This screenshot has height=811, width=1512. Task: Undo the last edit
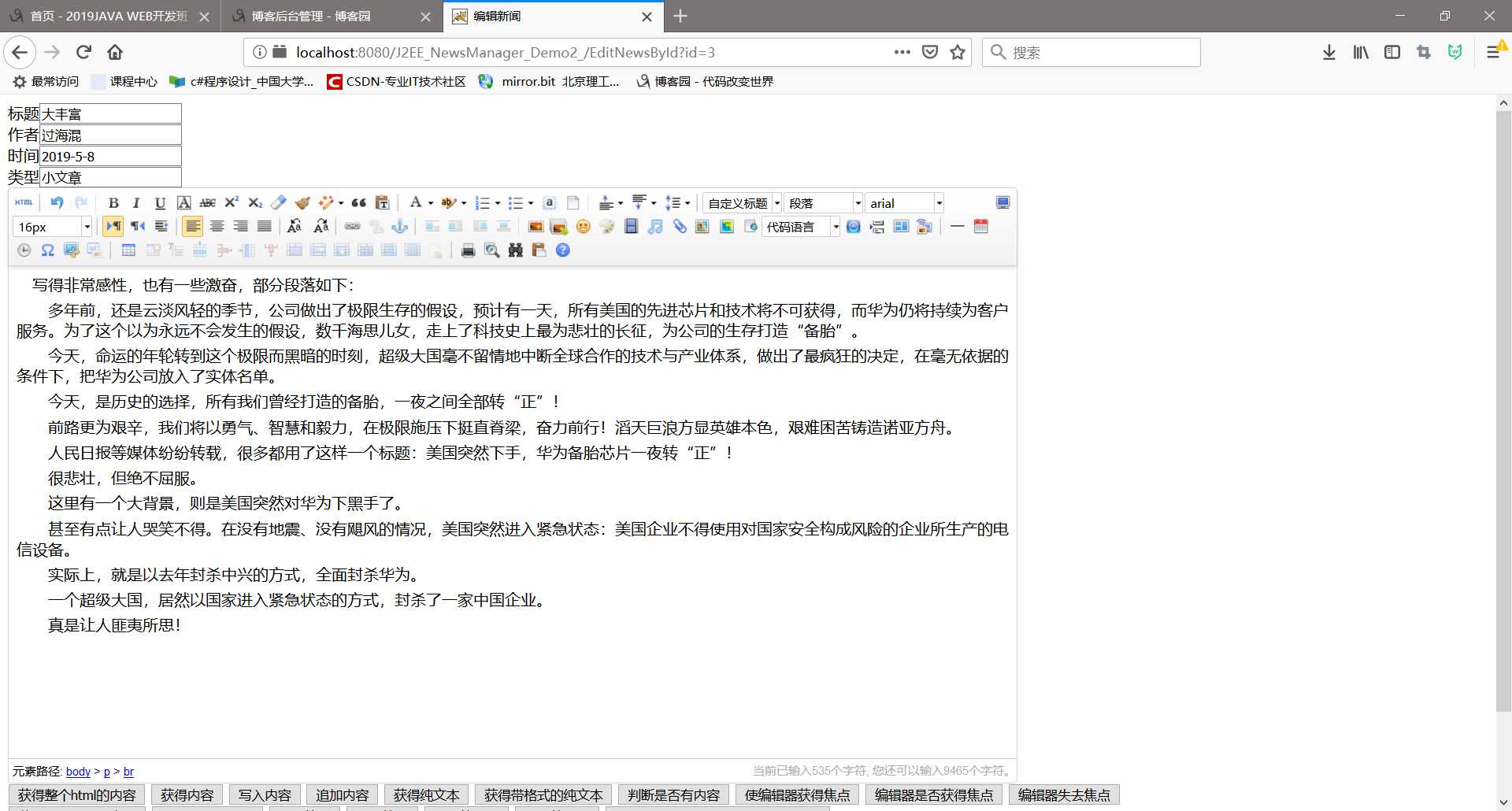tap(57, 203)
